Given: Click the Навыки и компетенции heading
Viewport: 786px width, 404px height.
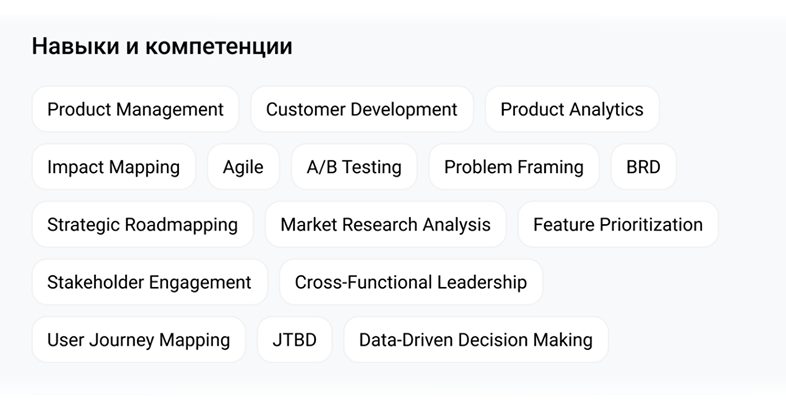Looking at the screenshot, I should coord(162,46).
